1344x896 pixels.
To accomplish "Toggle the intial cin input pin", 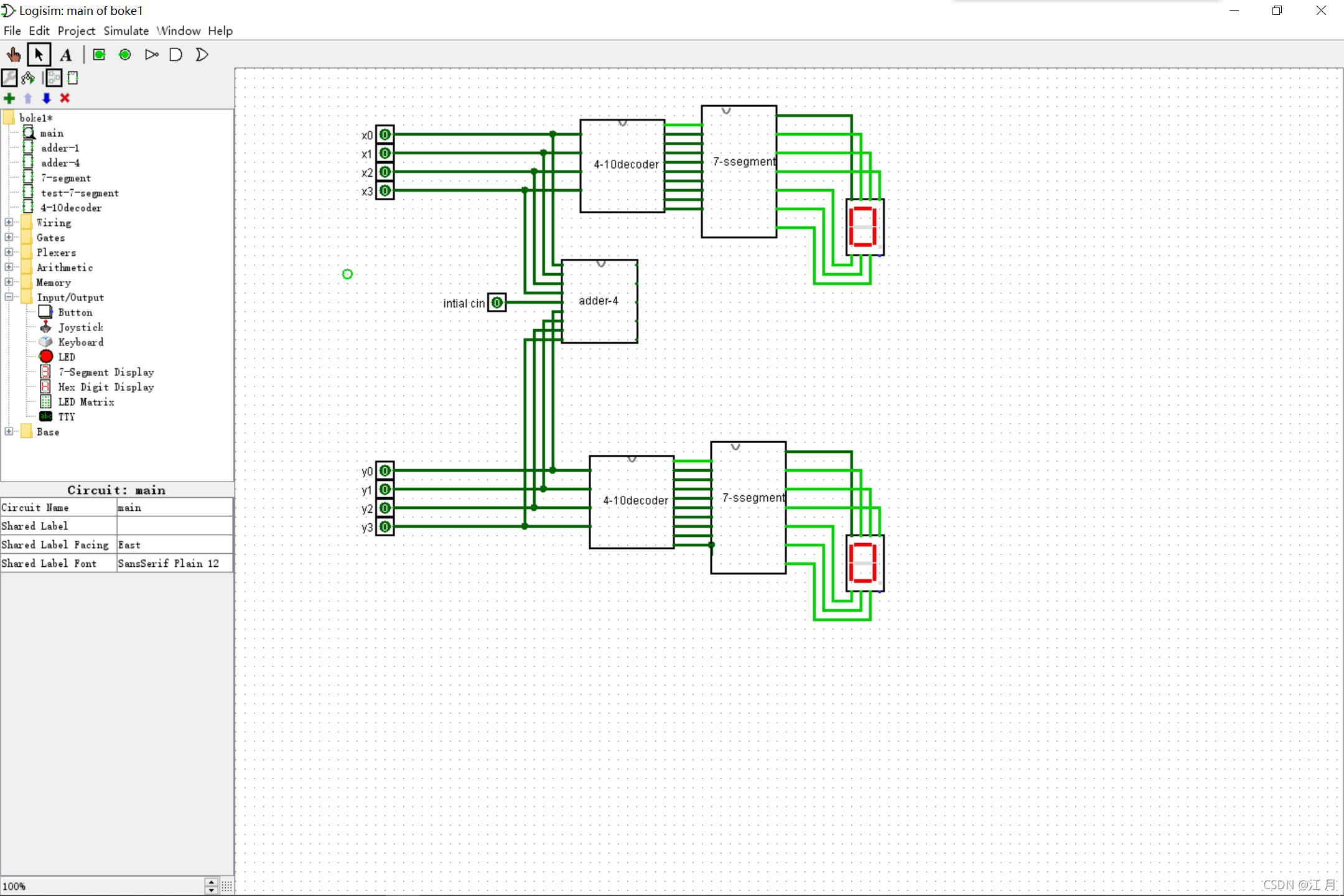I will pos(497,303).
